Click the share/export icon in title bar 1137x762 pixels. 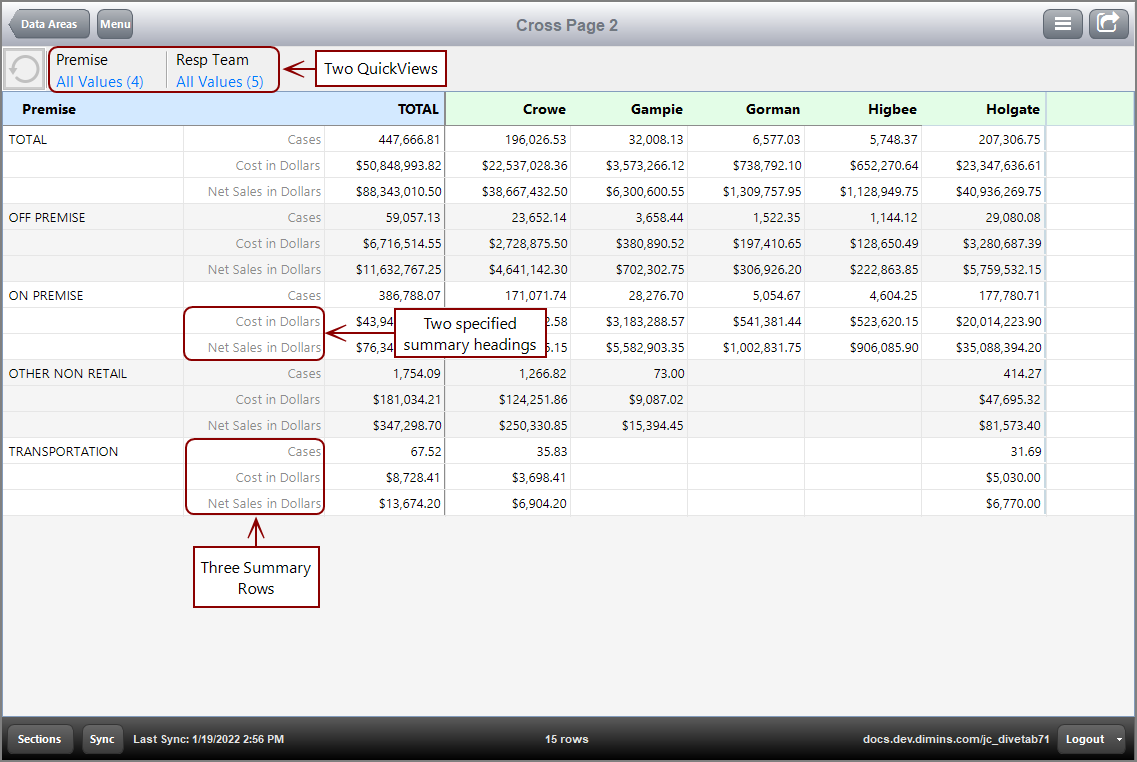pos(1108,23)
